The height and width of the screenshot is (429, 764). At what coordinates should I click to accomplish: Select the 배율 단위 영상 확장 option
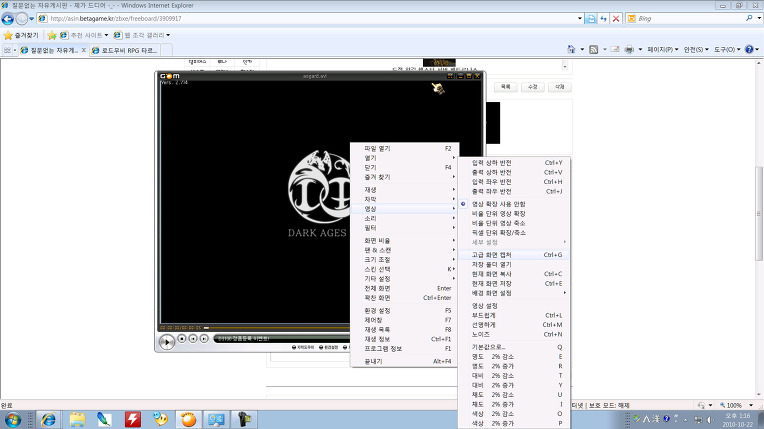tap(514, 214)
